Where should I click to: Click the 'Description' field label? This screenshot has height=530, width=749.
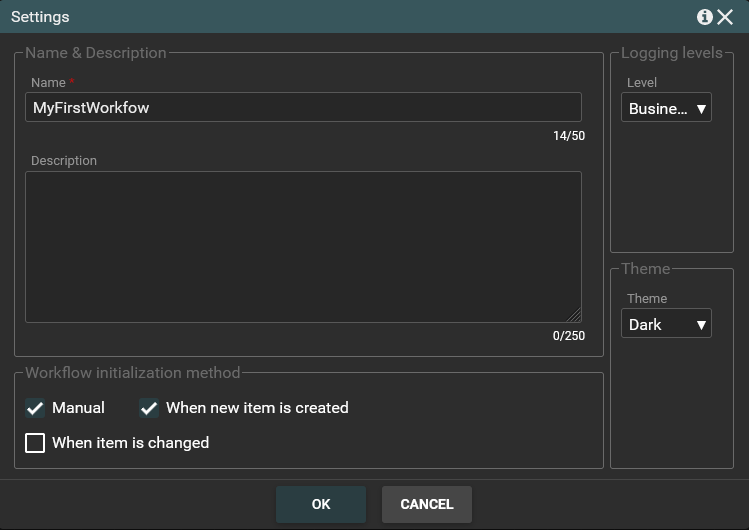pos(64,161)
